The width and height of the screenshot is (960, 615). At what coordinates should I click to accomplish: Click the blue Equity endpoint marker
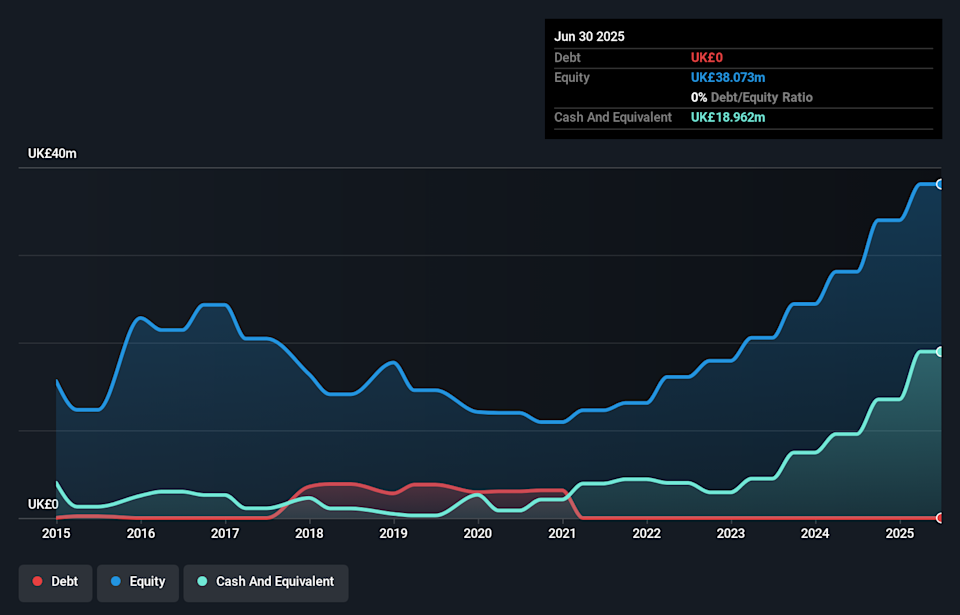click(x=939, y=184)
